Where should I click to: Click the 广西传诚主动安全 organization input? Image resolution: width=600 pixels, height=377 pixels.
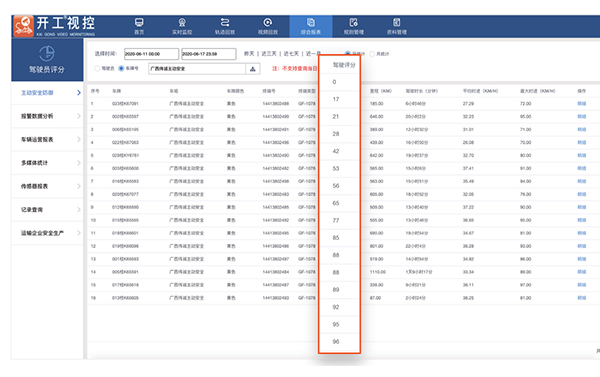[x=197, y=69]
